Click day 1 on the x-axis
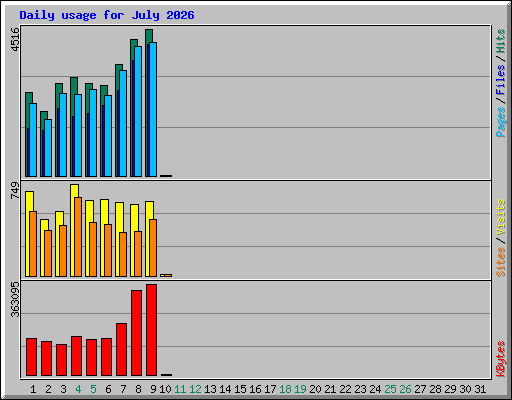 pos(33,389)
